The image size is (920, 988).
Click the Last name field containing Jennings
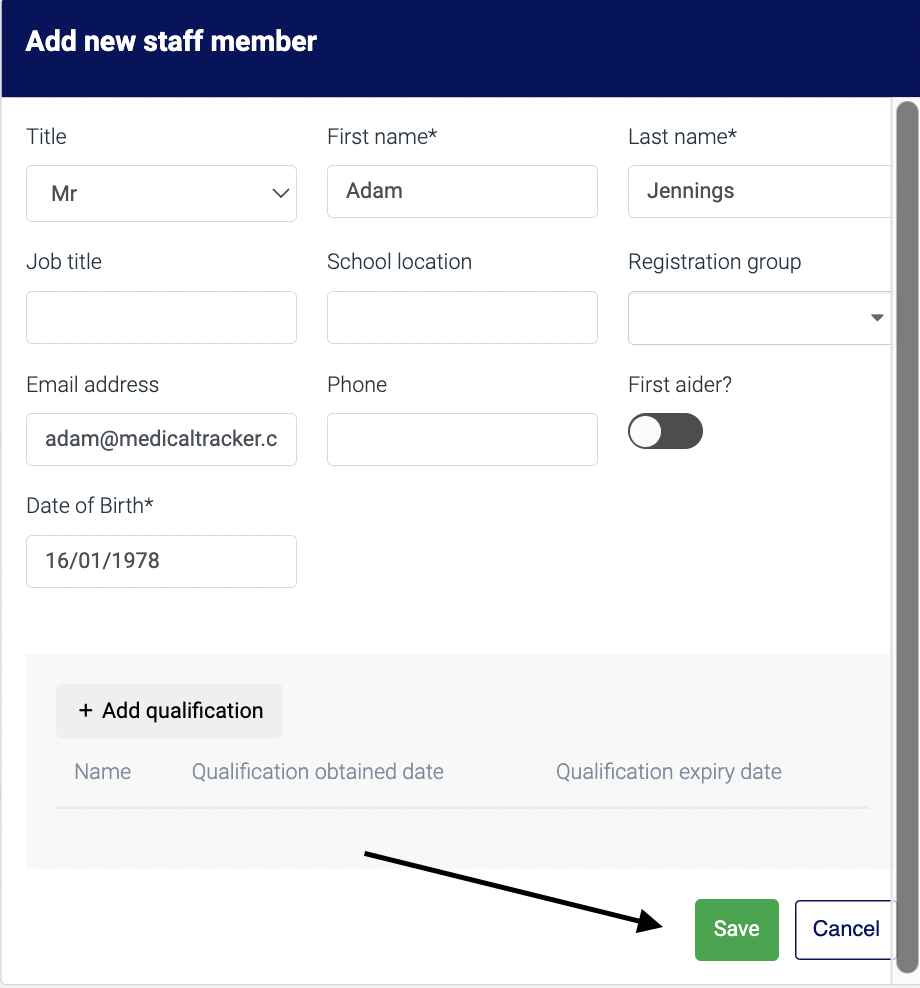click(x=760, y=191)
